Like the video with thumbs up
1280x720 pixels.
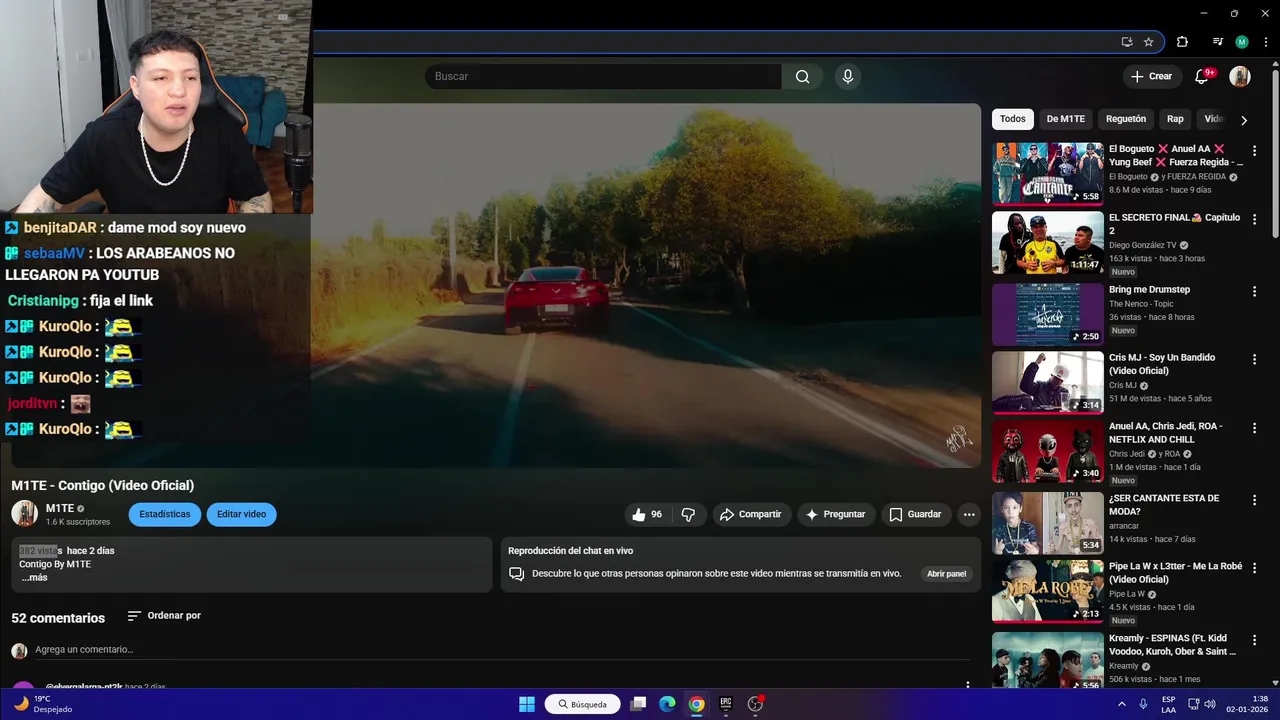(x=647, y=514)
